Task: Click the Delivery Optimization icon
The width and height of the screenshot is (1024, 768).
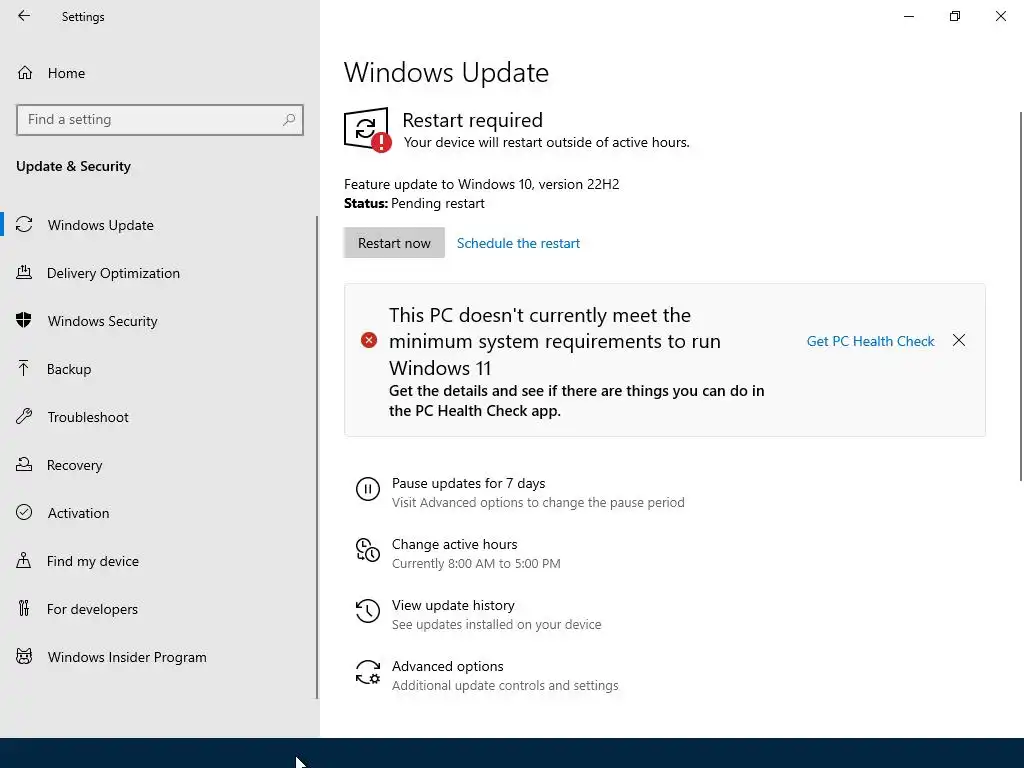Action: [24, 272]
